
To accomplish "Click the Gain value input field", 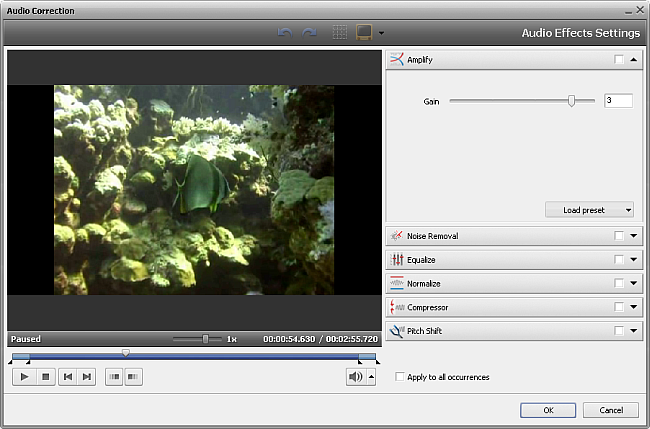I will tap(618, 101).
